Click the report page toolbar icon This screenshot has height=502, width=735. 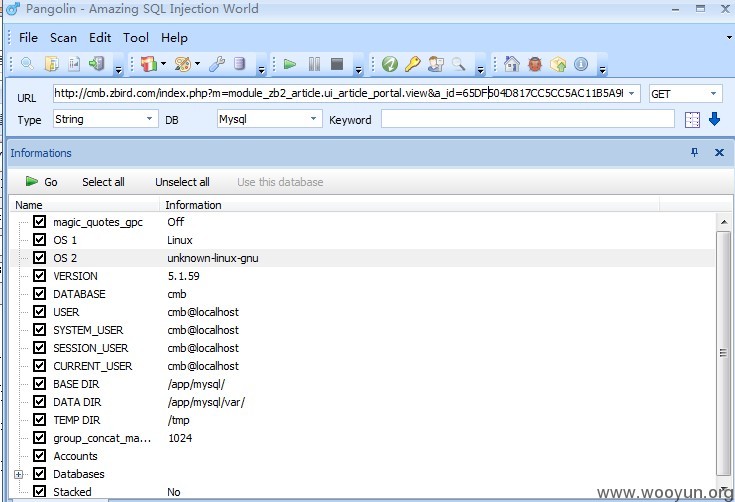click(74, 64)
